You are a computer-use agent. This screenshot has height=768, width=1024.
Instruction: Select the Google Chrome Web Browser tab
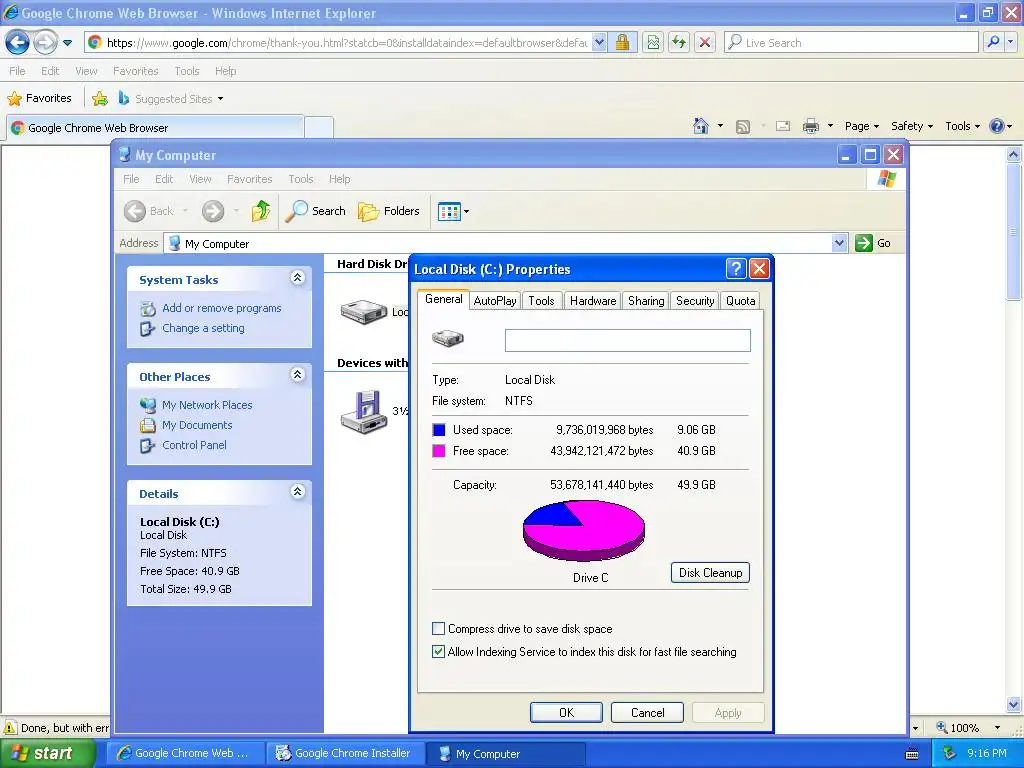pos(155,127)
